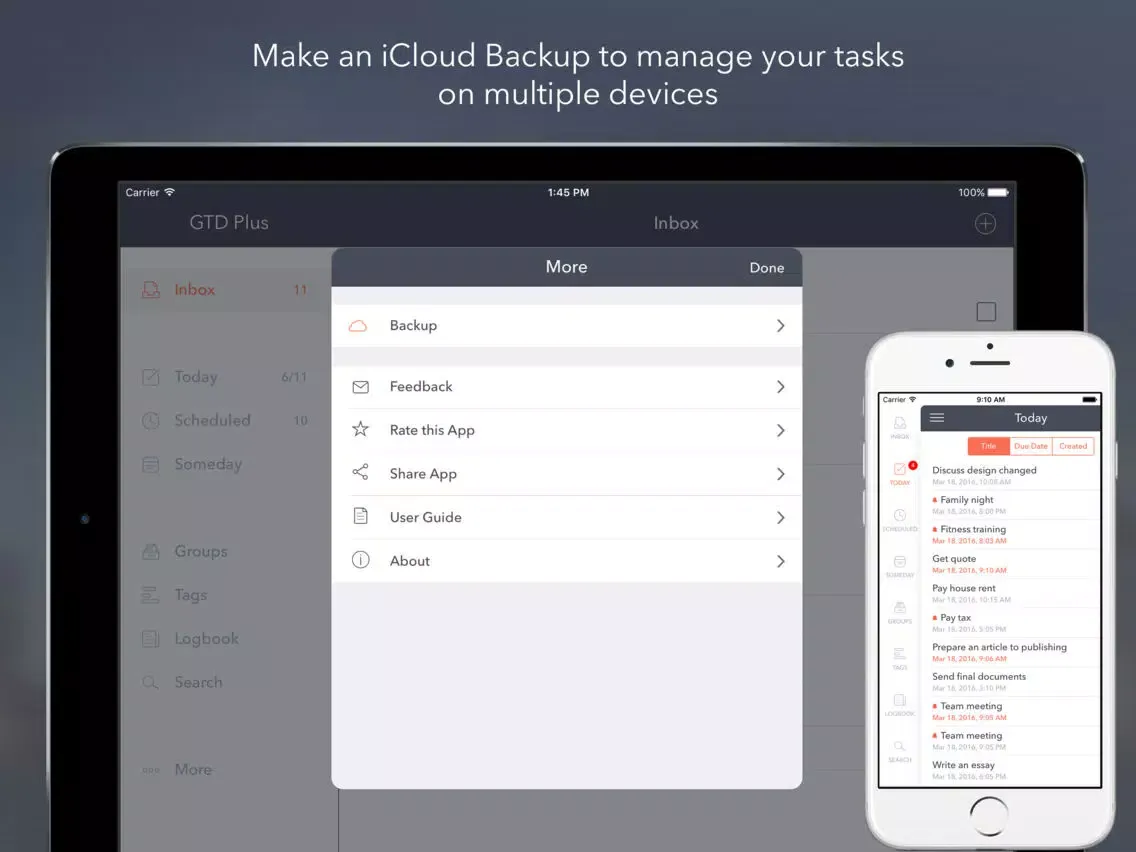Screen dimensions: 1136x852
Task: Tap the Feedback envelope icon
Action: [360, 387]
